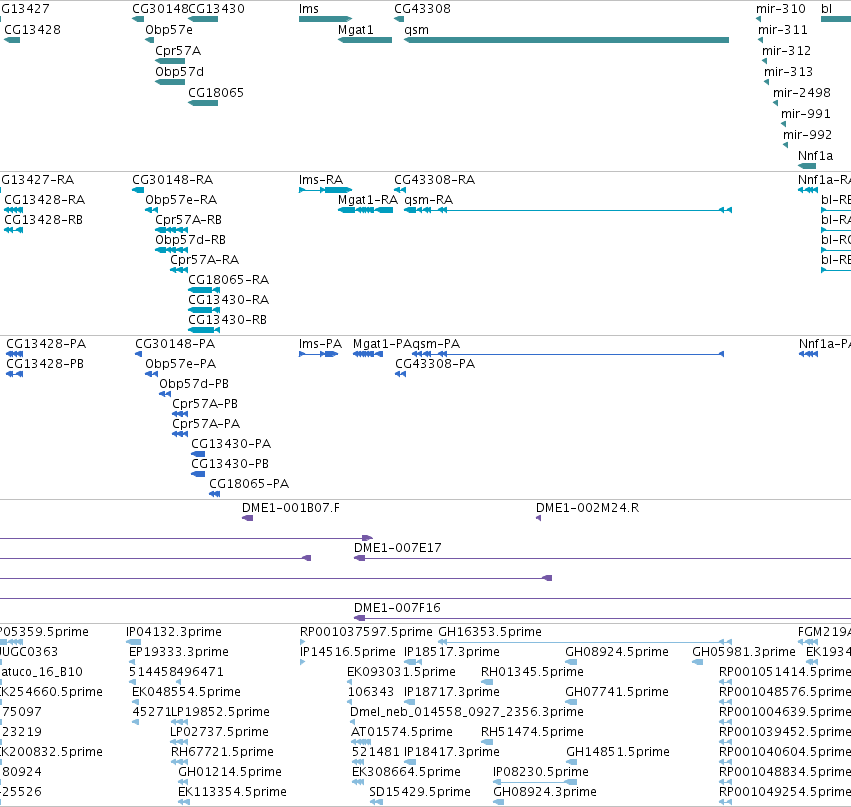Viewport: 851px width, 807px height.
Task: Select the CG13428-RB transcript label
Action: coord(43,220)
